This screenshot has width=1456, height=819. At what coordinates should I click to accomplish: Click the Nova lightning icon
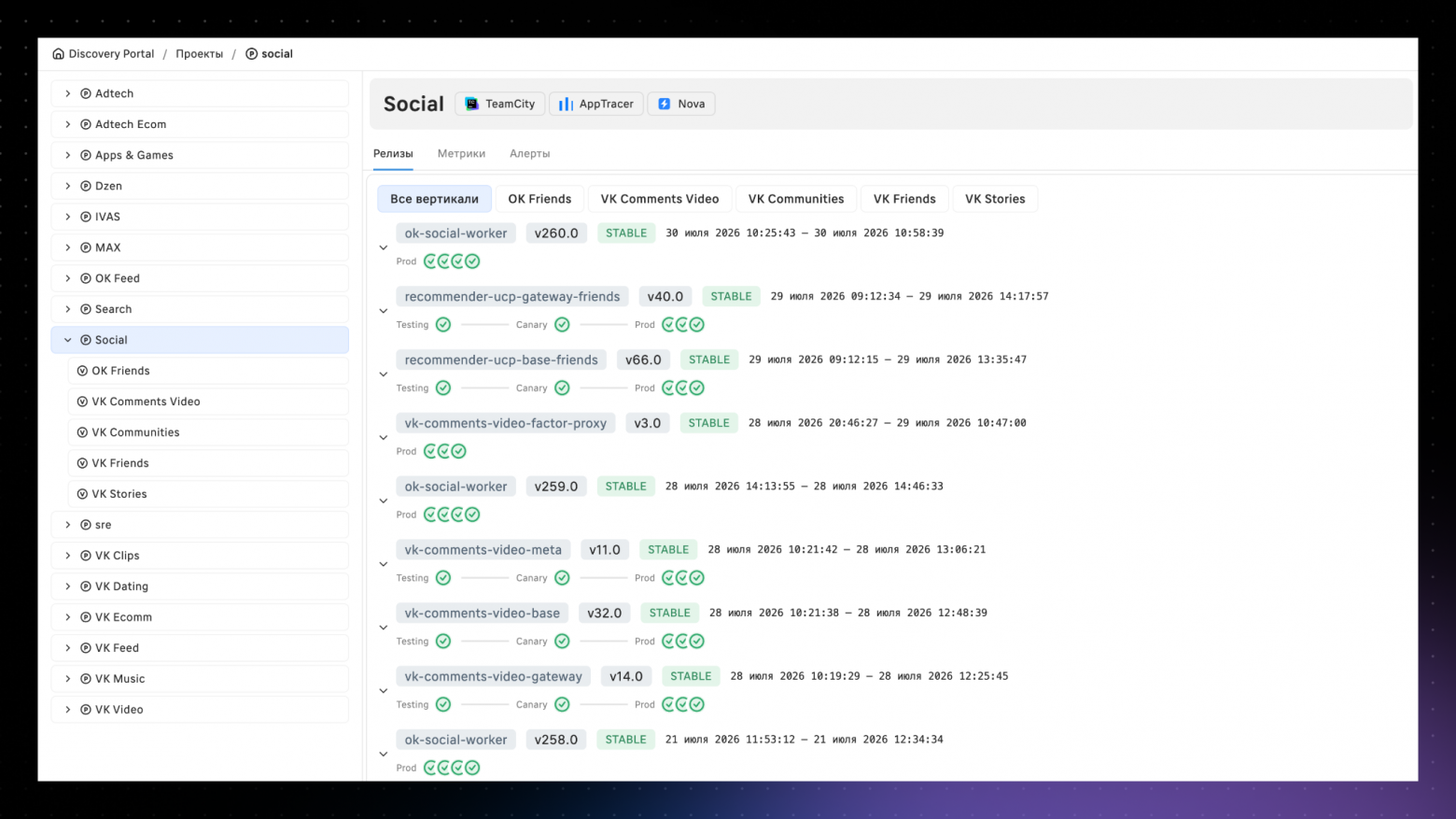(665, 104)
